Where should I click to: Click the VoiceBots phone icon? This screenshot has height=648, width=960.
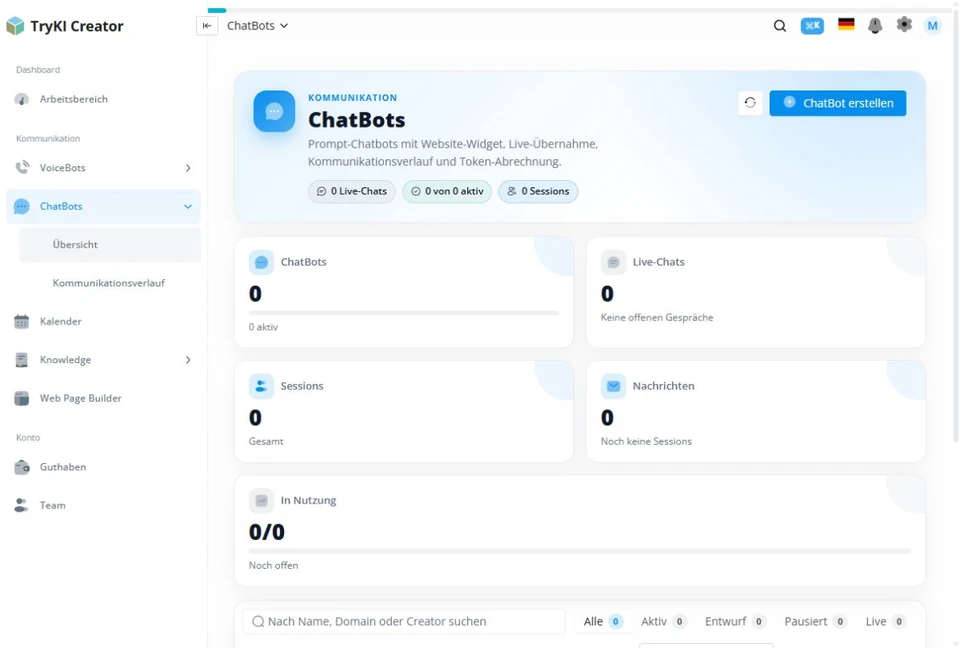pyautogui.click(x=22, y=167)
